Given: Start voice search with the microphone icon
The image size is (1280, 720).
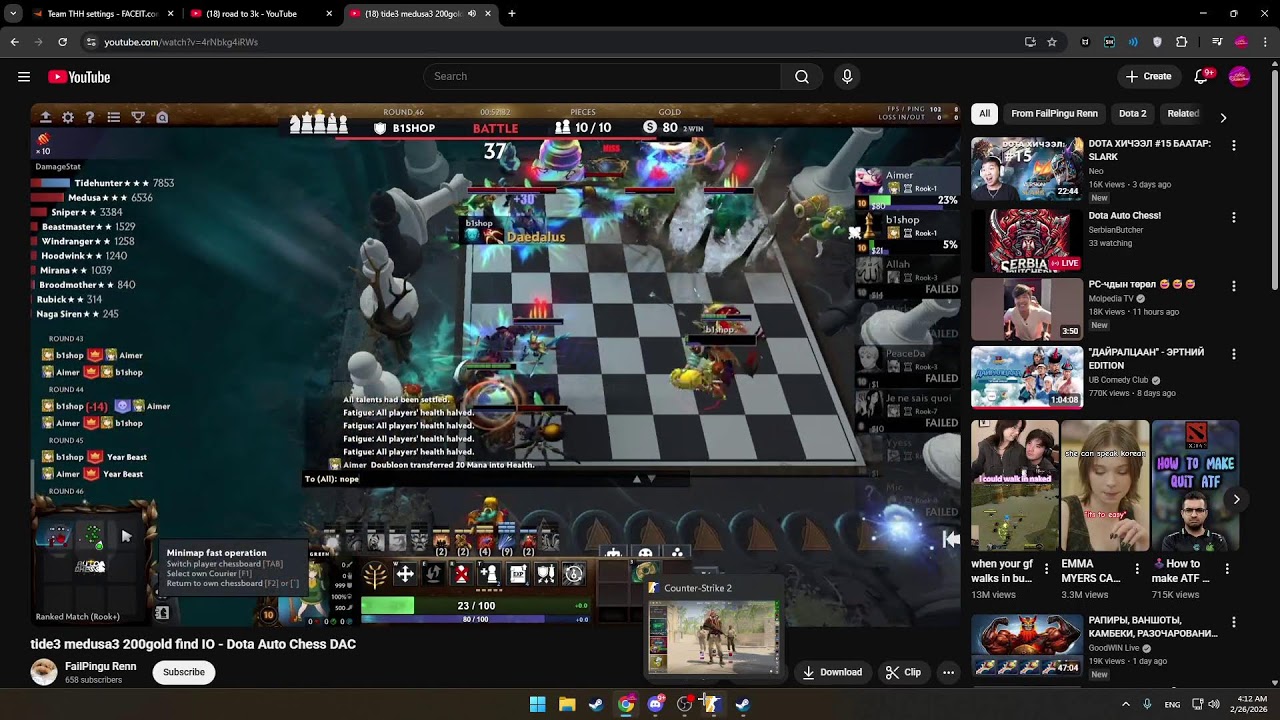Looking at the screenshot, I should [847, 77].
